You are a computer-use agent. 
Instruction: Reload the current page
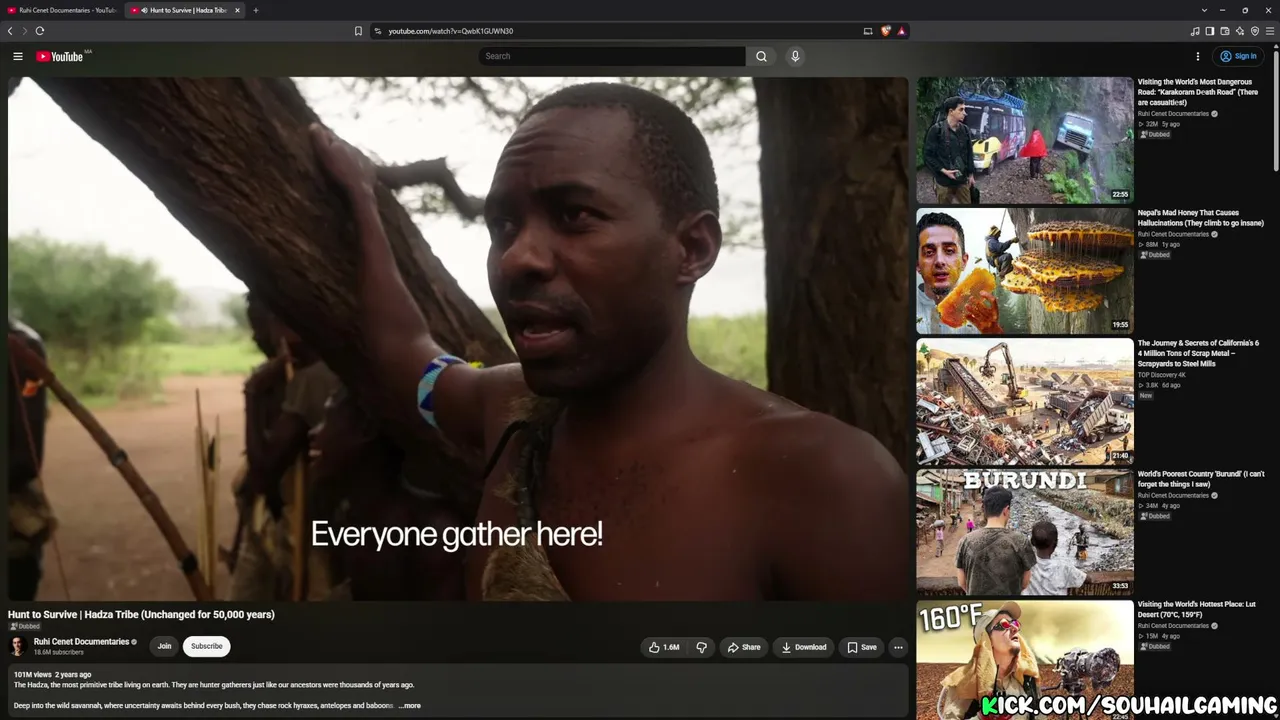pyautogui.click(x=40, y=31)
